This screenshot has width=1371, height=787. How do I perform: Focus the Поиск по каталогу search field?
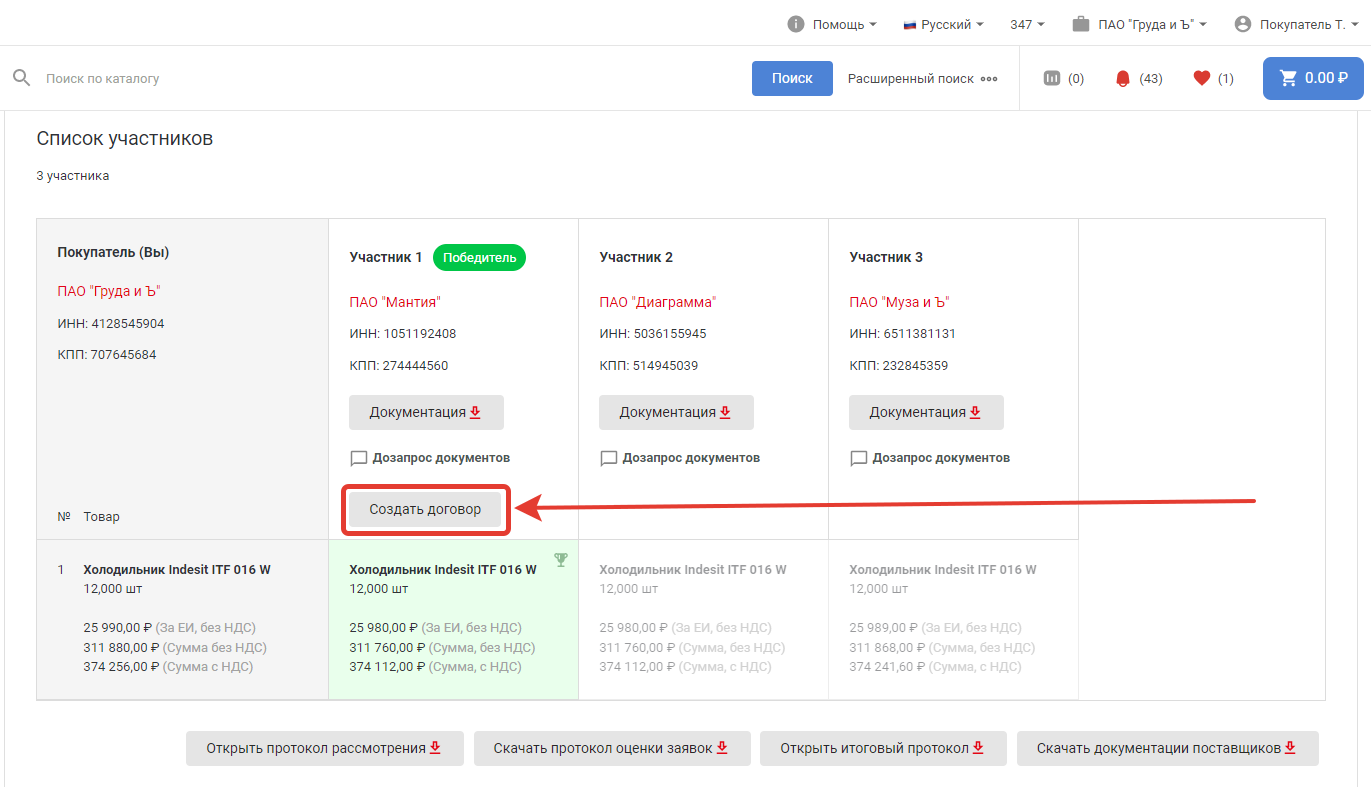pyautogui.click(x=390, y=78)
